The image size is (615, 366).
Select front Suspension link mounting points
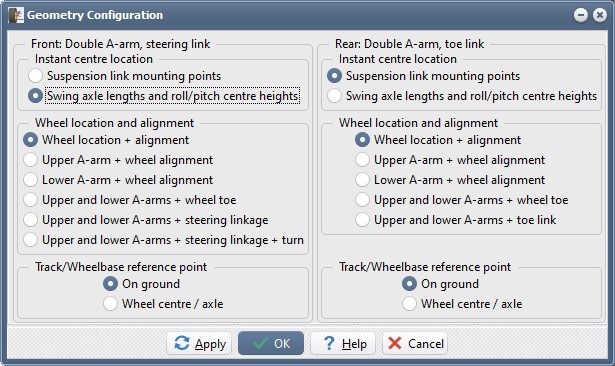[x=124, y=76]
